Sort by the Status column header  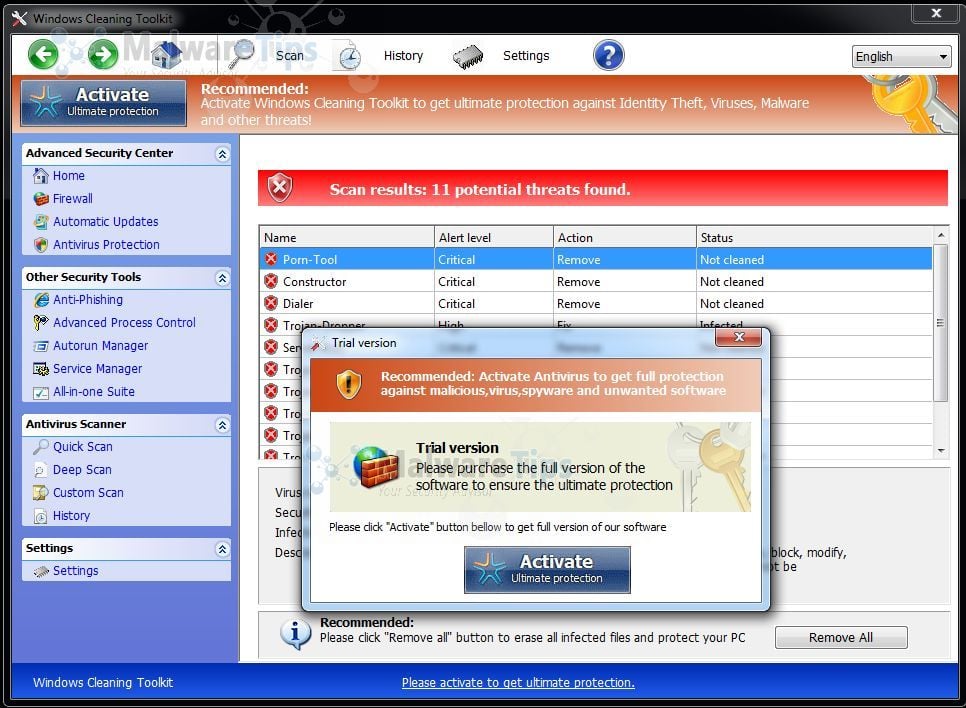click(x=814, y=237)
